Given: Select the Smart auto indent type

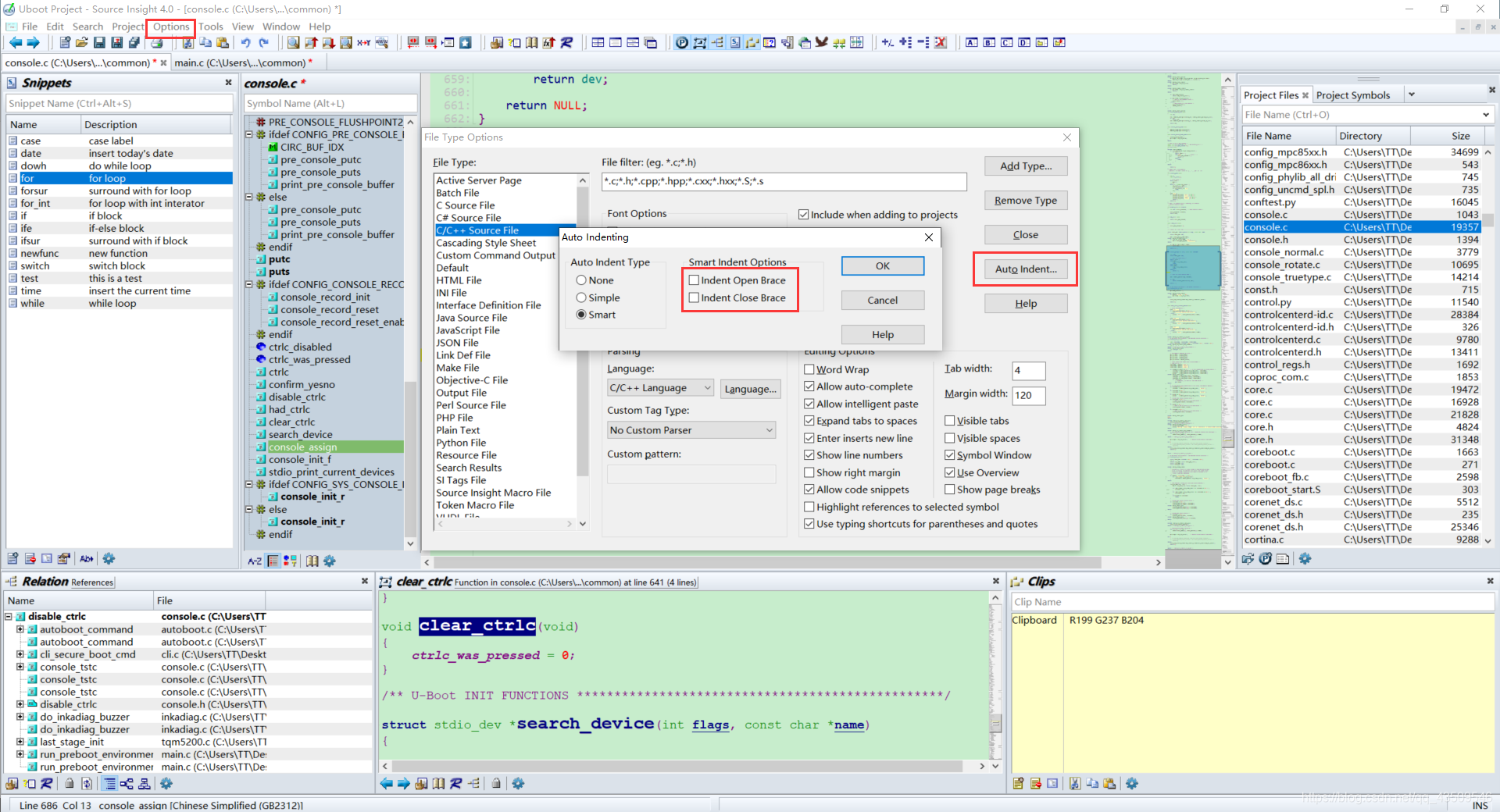Looking at the screenshot, I should click(x=596, y=315).
